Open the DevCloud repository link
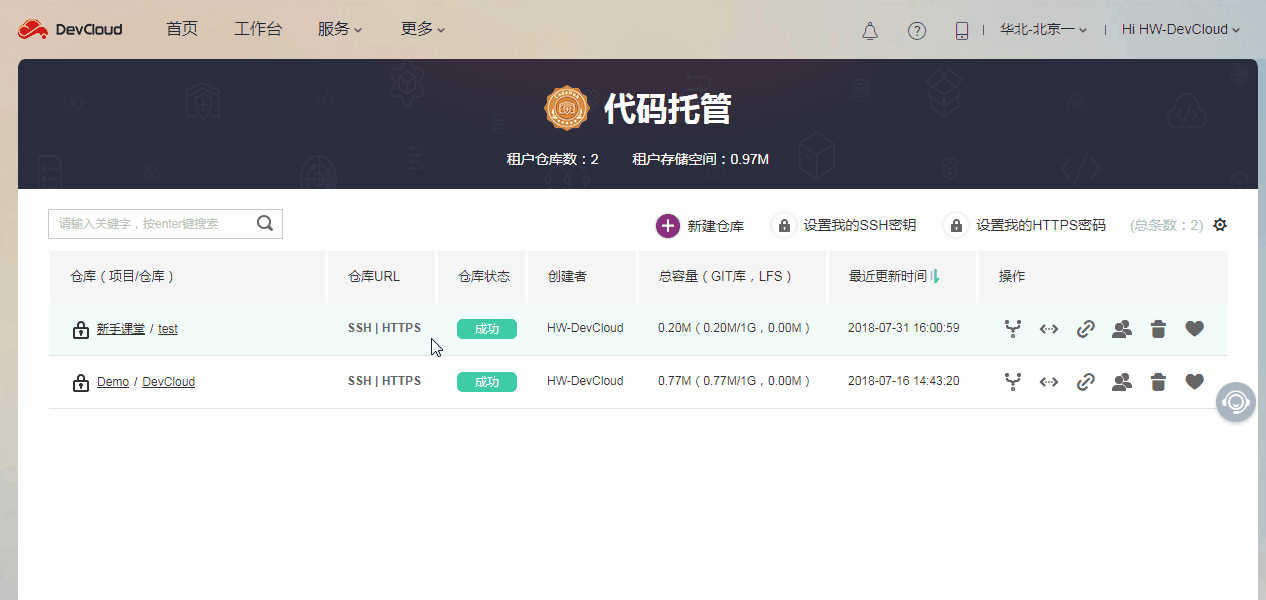 (168, 381)
